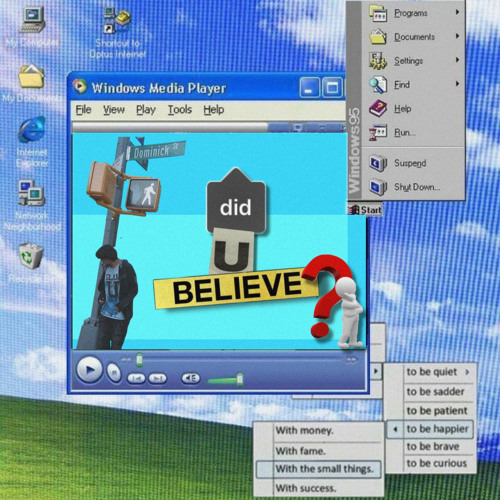Select Run... in the Start menu

point(405,133)
